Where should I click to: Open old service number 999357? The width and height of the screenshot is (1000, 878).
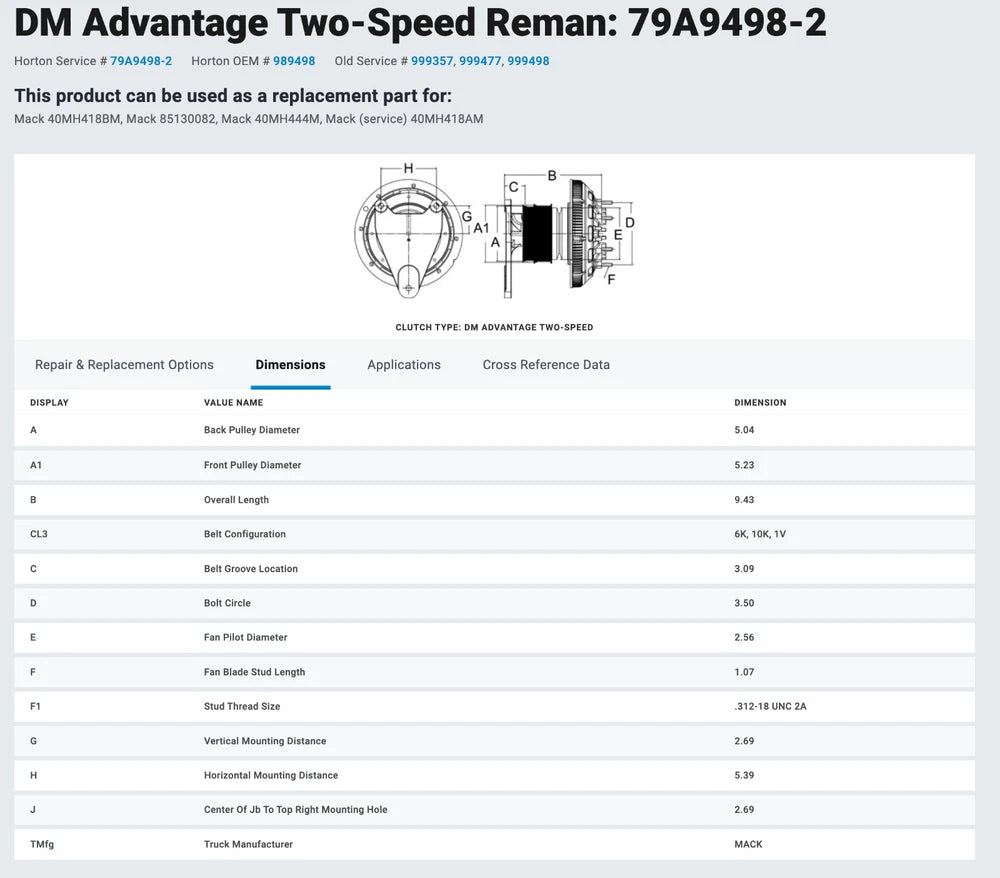(x=432, y=61)
